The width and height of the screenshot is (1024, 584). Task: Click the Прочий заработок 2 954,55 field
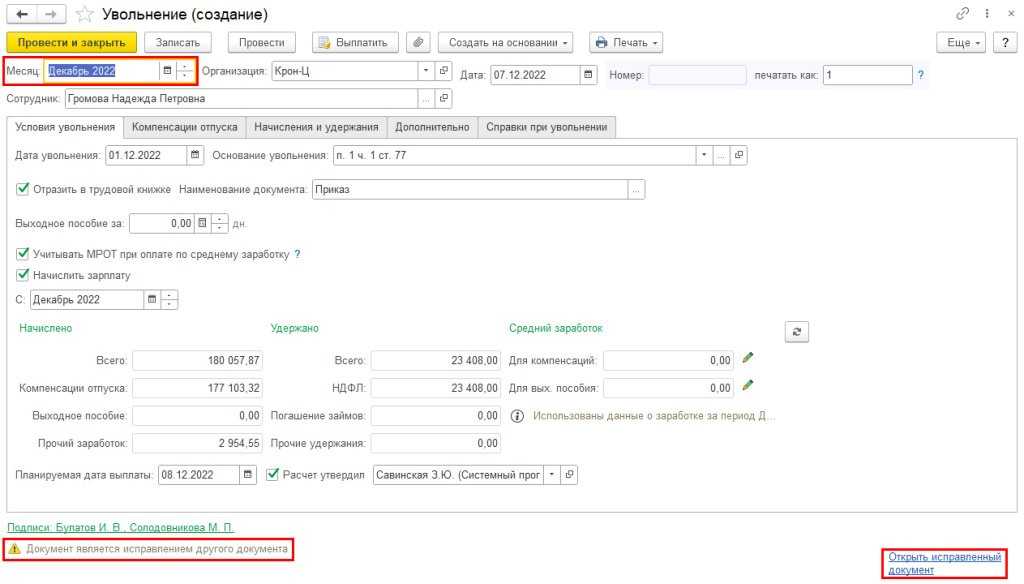pos(197,443)
